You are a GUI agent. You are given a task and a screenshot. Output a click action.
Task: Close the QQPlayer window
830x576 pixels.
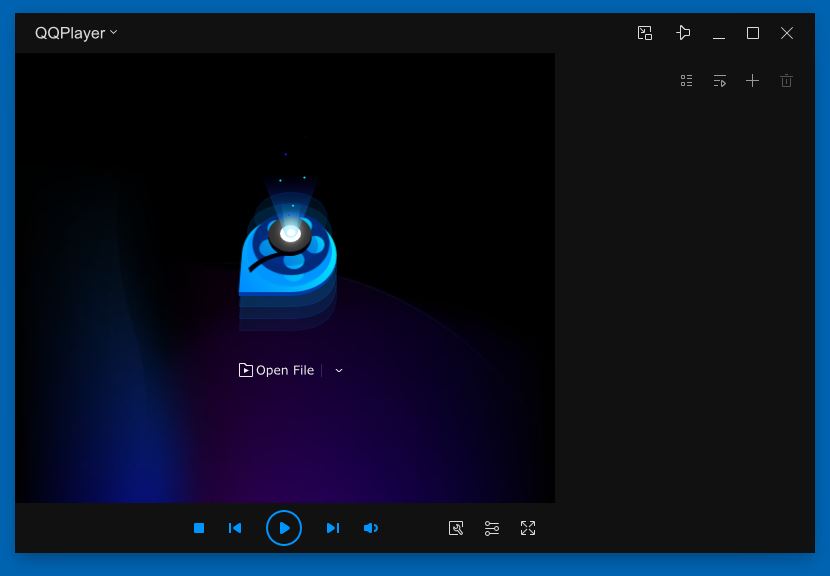(x=787, y=33)
